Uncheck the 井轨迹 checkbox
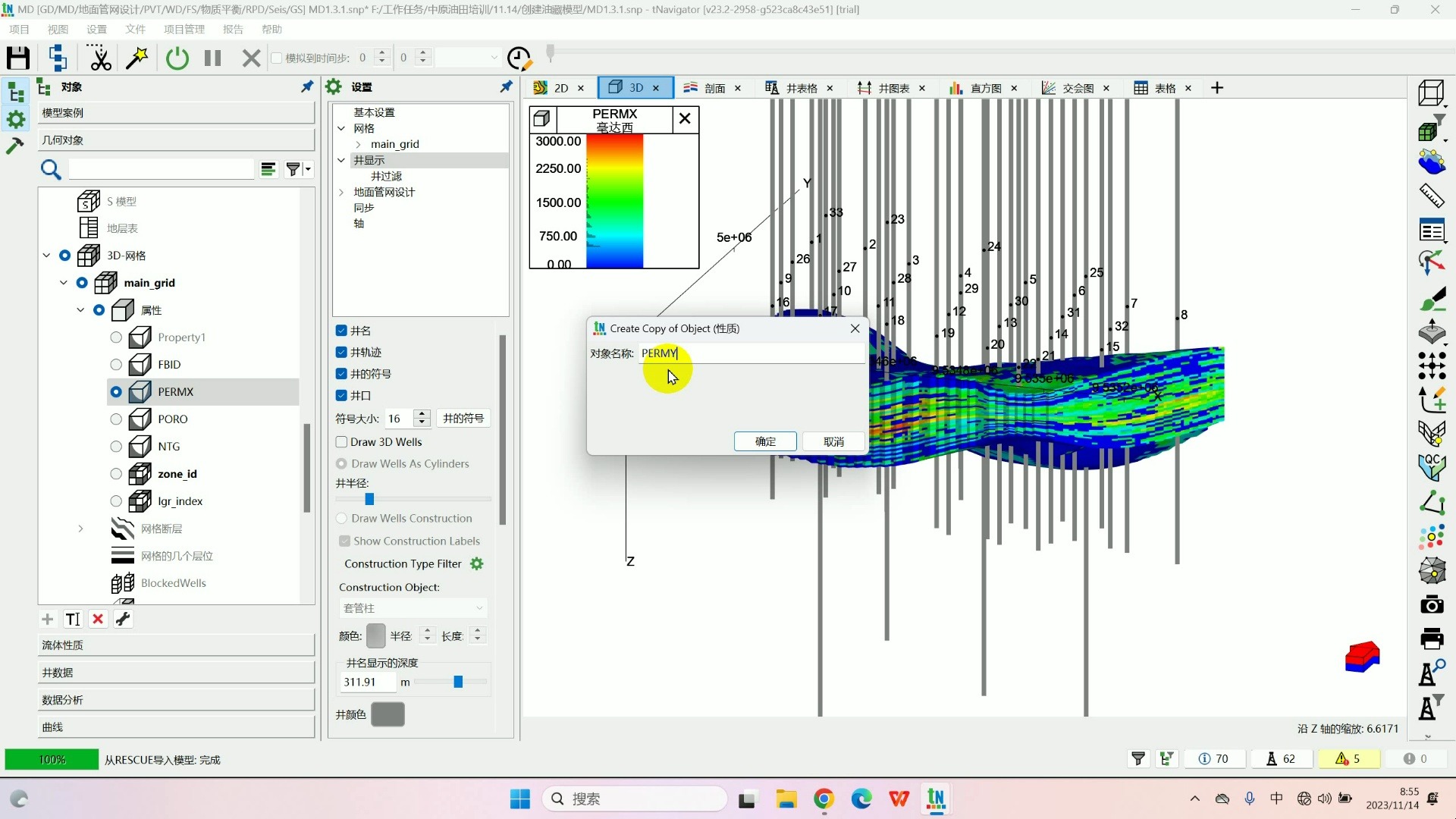The image size is (1456, 819). (x=341, y=352)
